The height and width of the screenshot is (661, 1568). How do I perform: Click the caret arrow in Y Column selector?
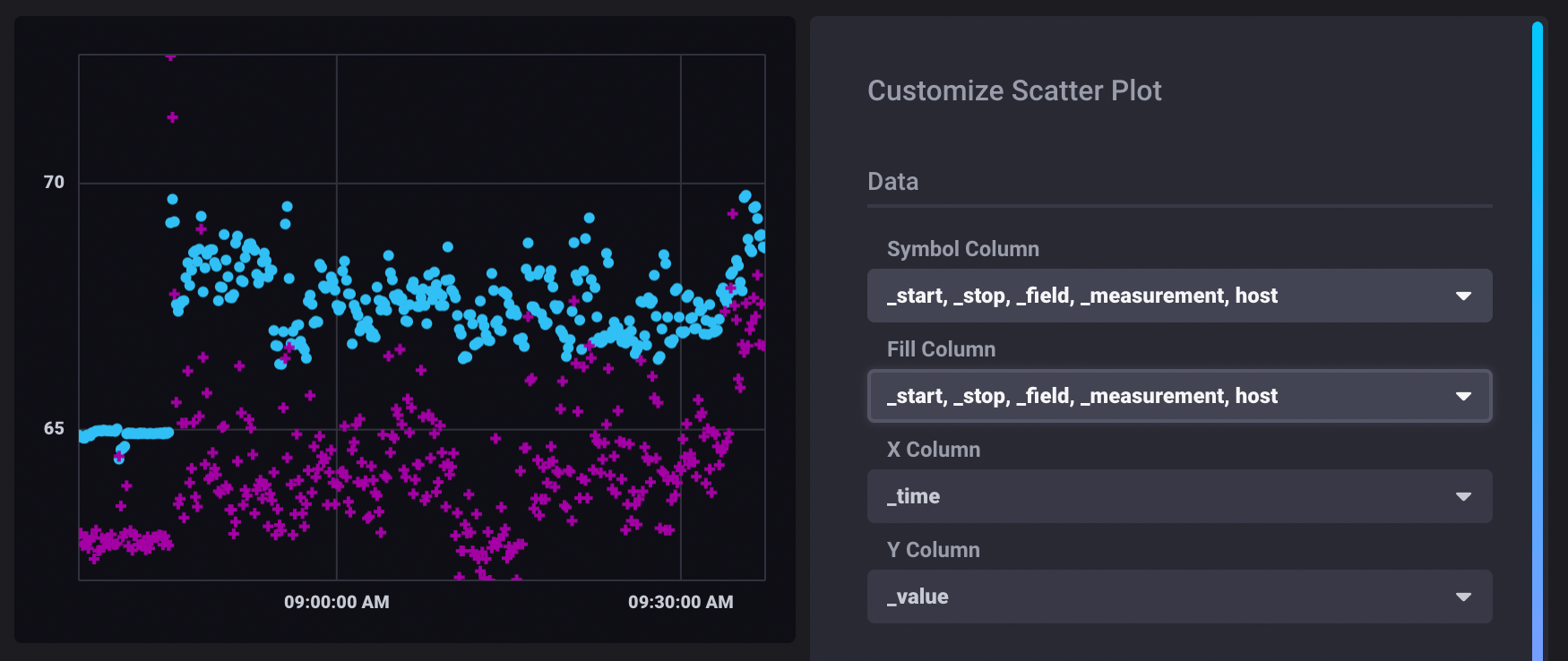[x=1463, y=597]
